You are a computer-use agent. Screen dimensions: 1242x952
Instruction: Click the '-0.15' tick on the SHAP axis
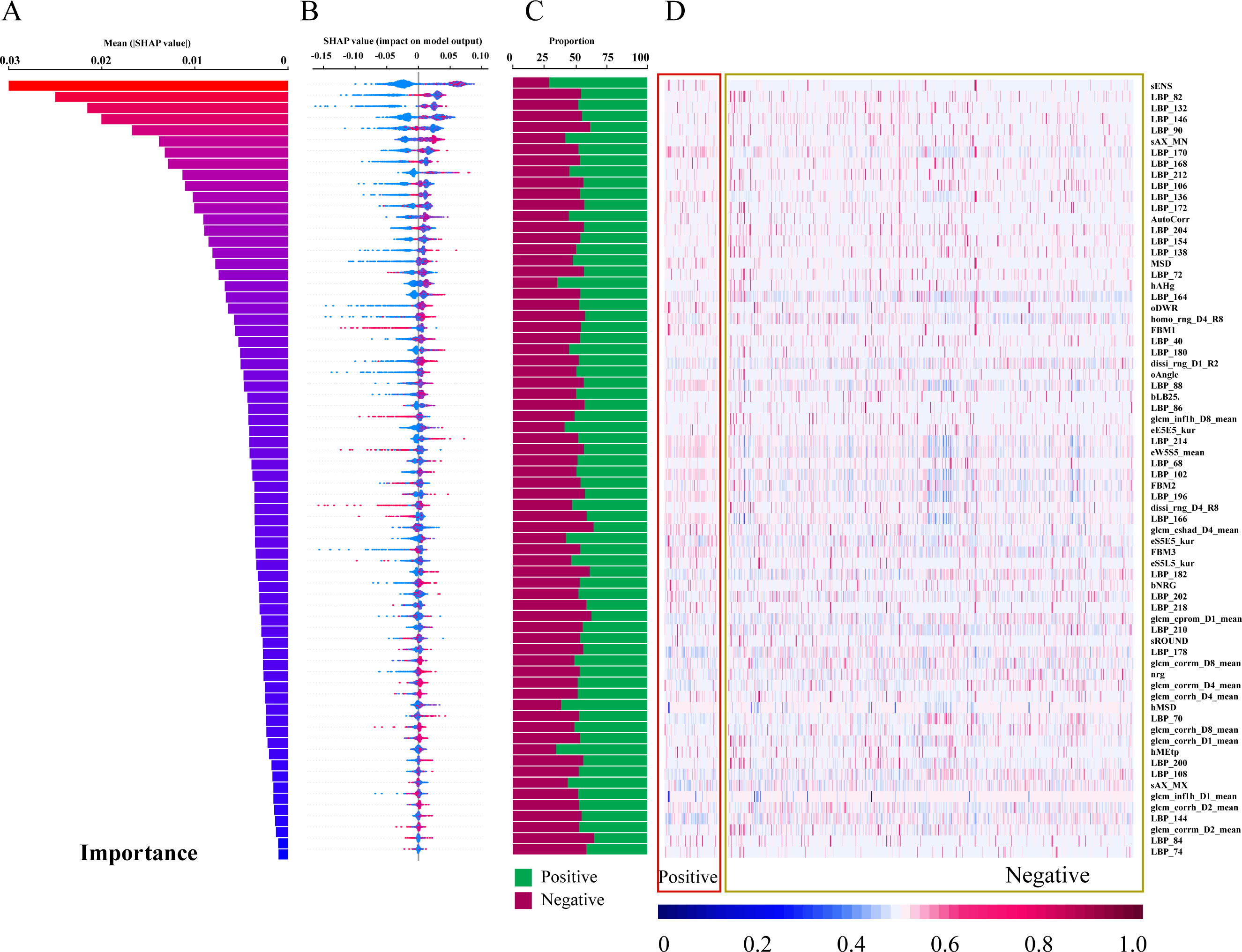tap(322, 56)
